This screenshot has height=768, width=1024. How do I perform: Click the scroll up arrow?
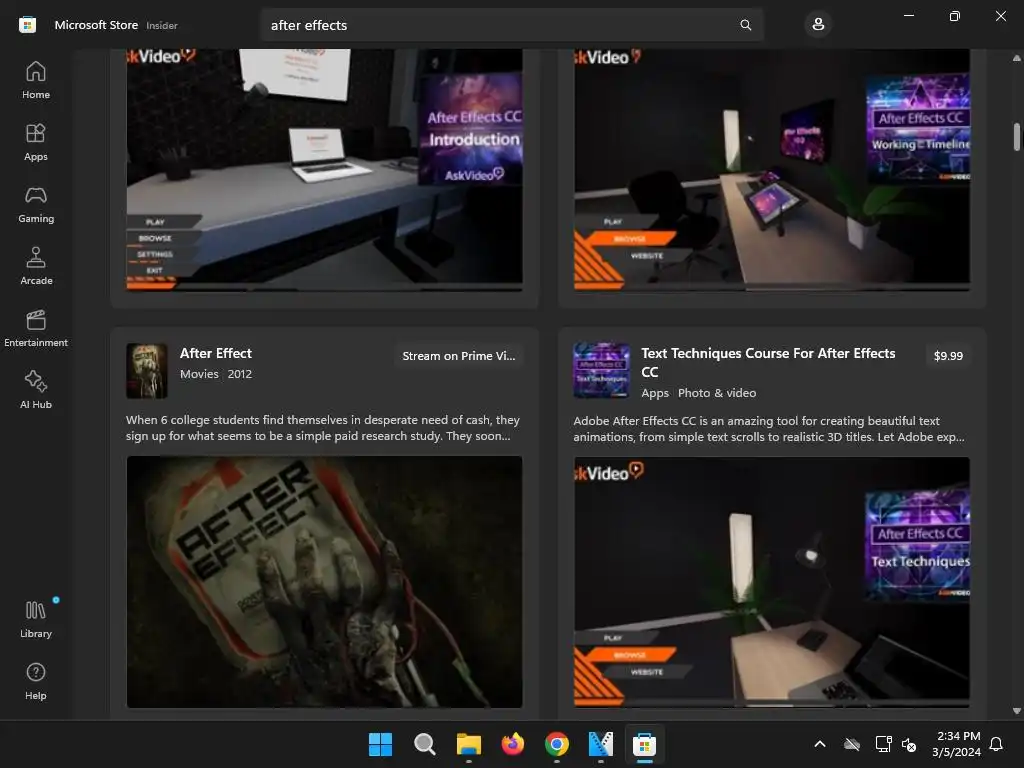coord(1016,58)
